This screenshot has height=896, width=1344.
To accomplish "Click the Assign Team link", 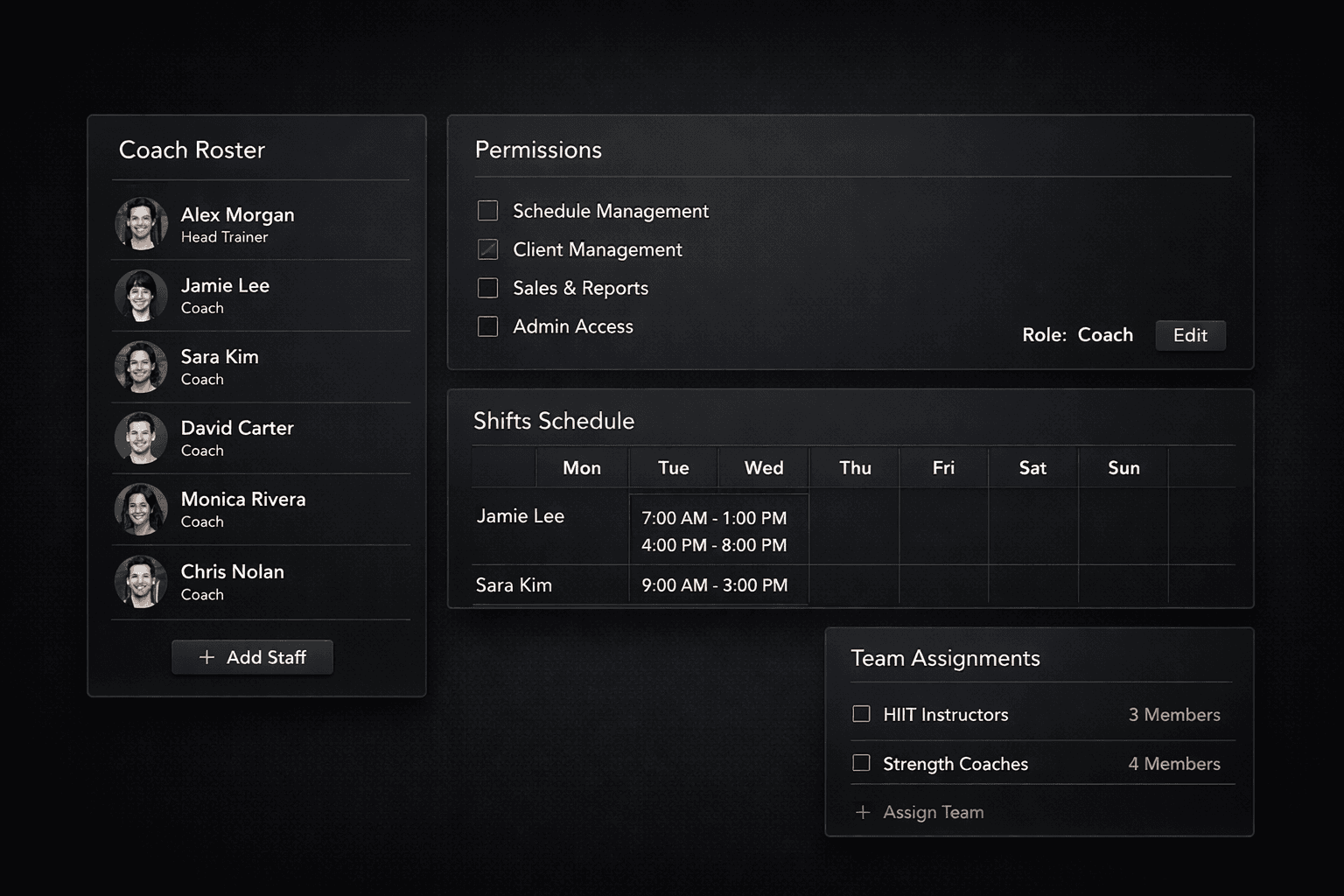I will pos(933,812).
